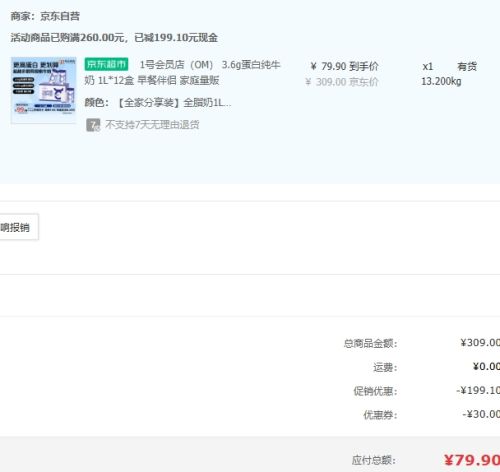
Task: Click the ¥0.00 shipping fee value
Action: point(486,366)
